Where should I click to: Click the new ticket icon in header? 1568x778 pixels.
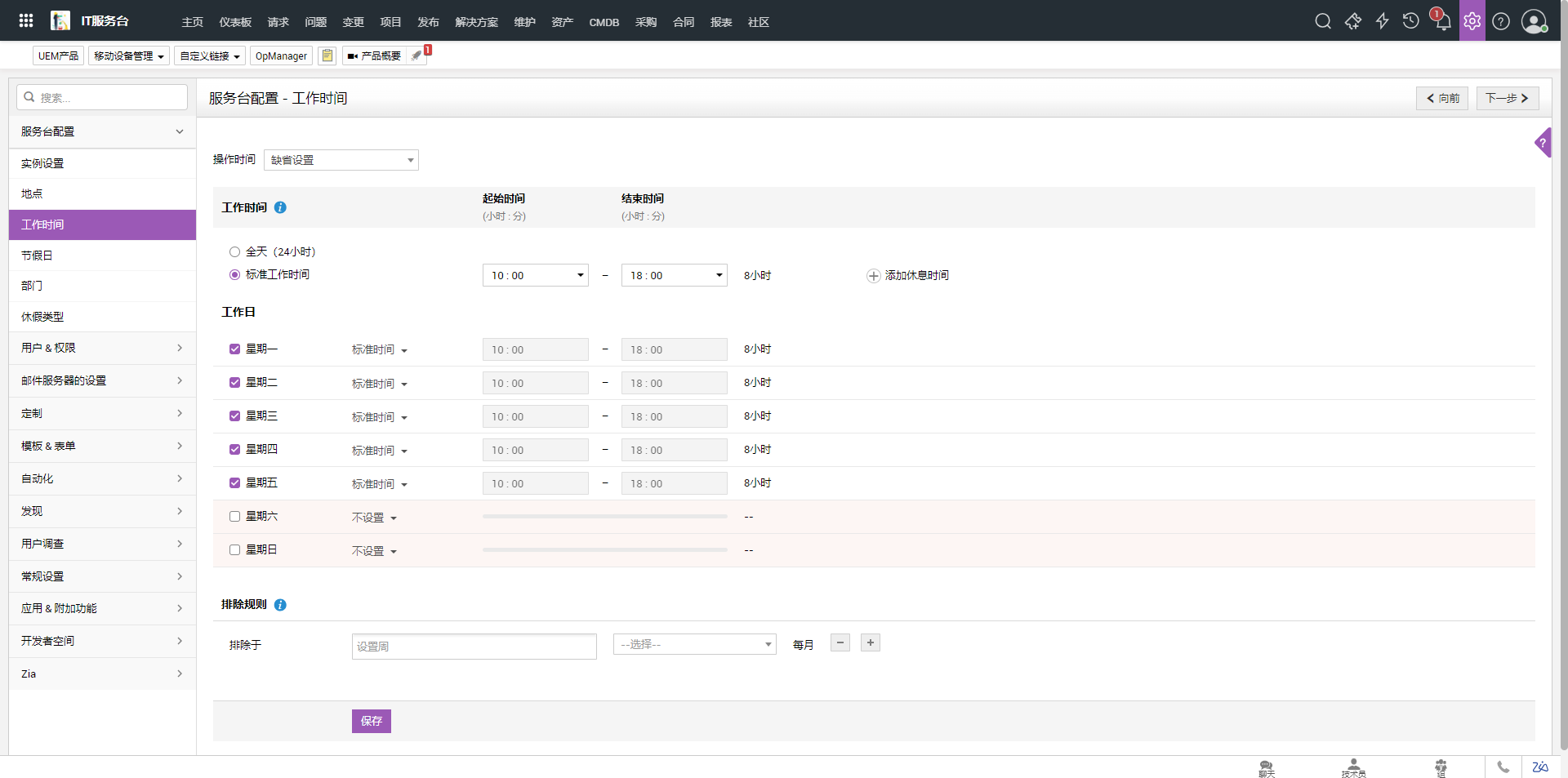click(1352, 21)
